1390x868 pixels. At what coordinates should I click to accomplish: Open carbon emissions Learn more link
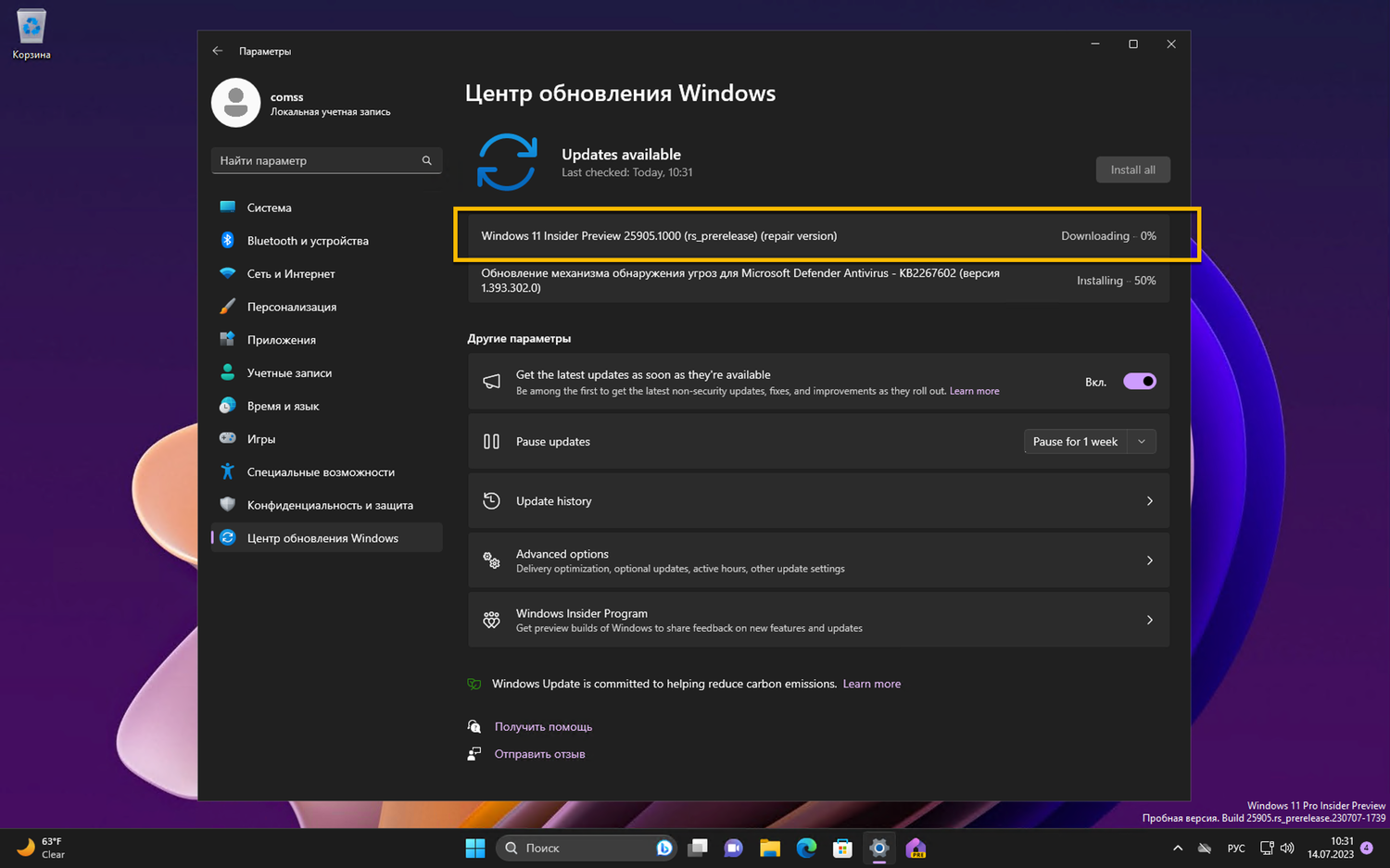(x=871, y=684)
